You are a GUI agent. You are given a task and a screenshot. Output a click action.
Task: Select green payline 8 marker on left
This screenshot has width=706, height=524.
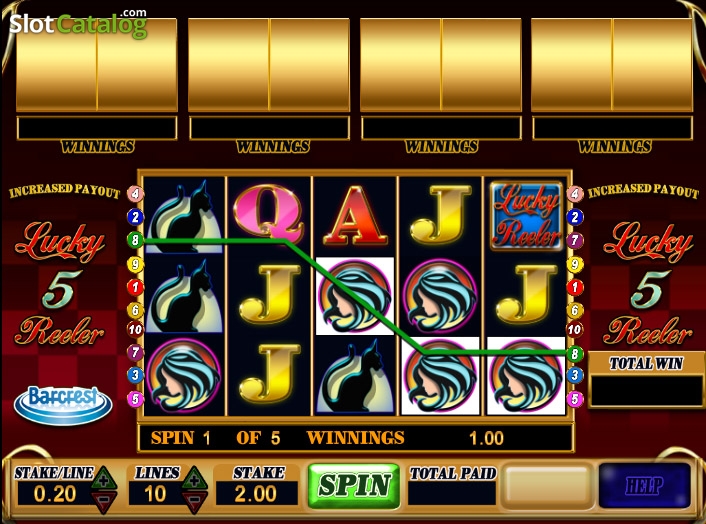(x=135, y=239)
